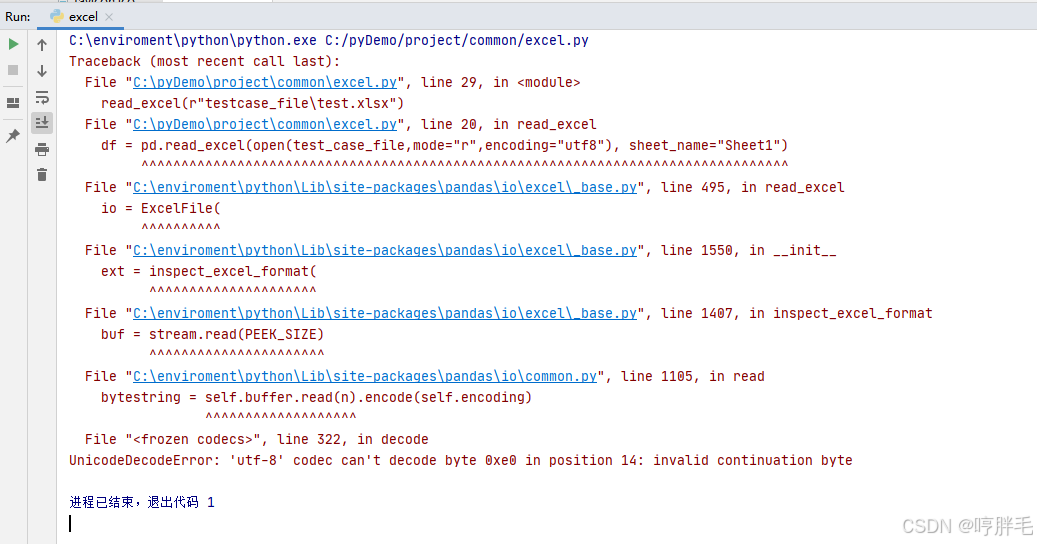Open excel.py link at line 29
1037x544 pixels.
[265, 83]
